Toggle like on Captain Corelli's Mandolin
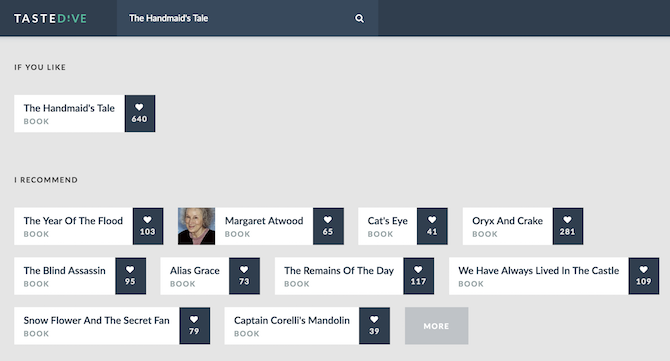670x361 pixels. click(374, 326)
